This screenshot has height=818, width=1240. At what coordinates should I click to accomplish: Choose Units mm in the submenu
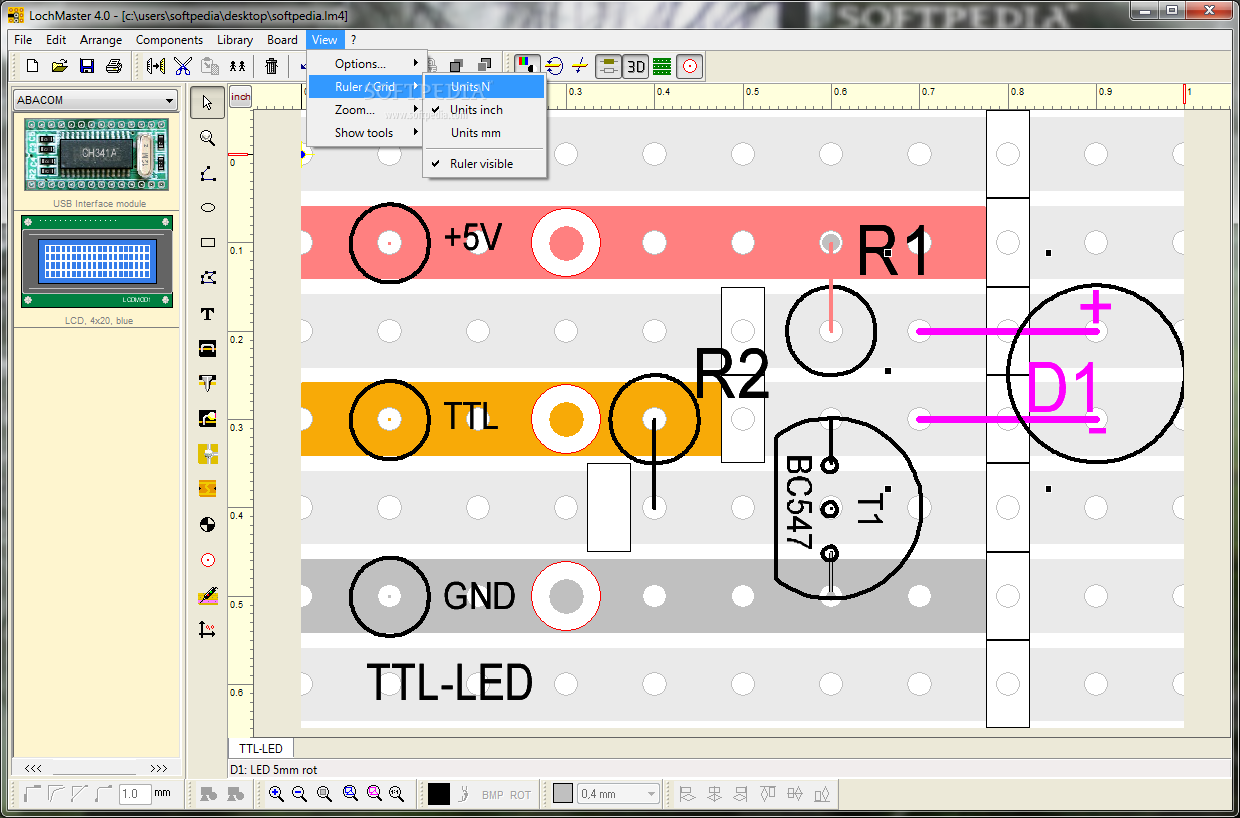(485, 133)
